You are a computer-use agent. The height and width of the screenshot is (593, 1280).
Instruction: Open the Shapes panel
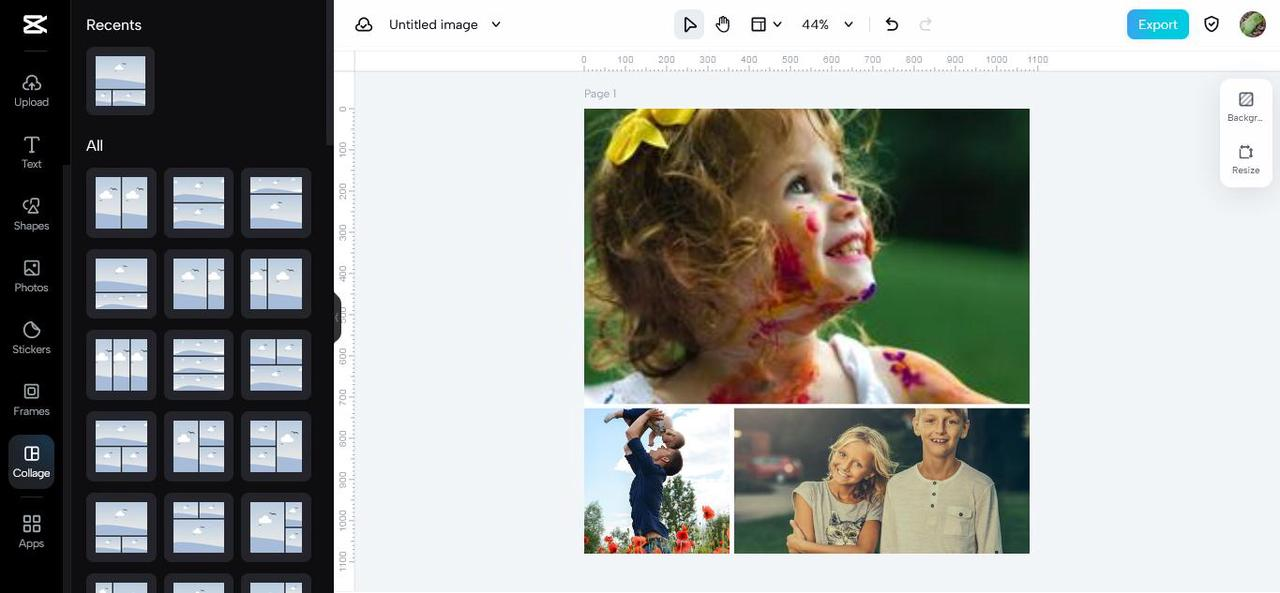31,214
